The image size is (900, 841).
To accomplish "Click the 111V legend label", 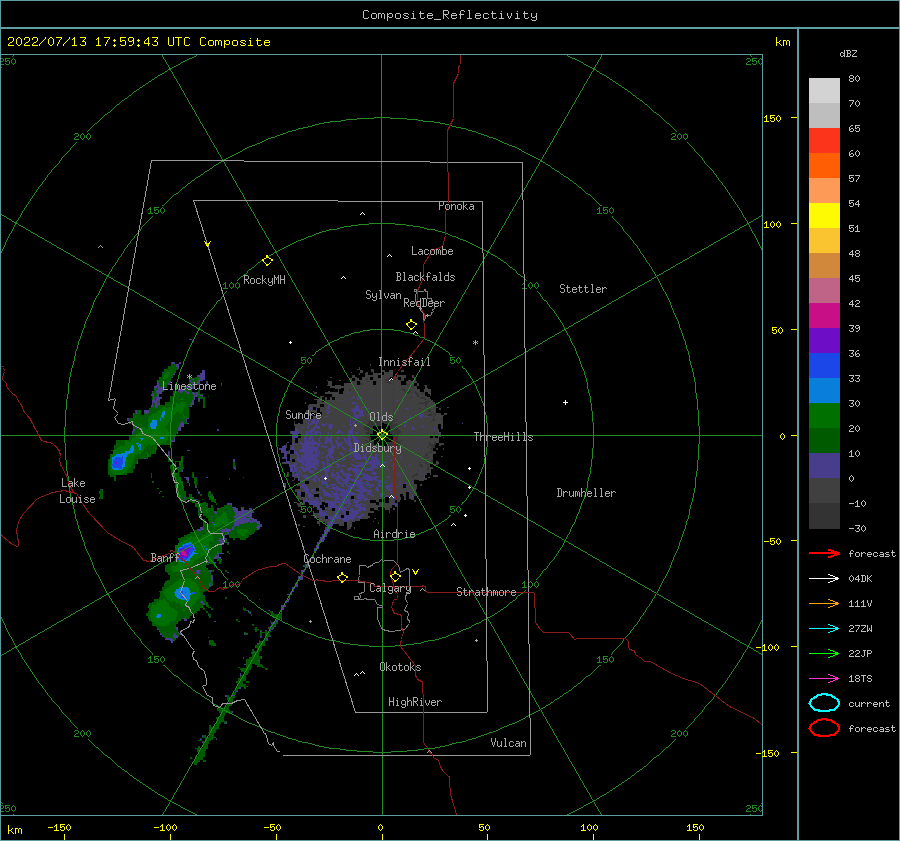I will (860, 603).
